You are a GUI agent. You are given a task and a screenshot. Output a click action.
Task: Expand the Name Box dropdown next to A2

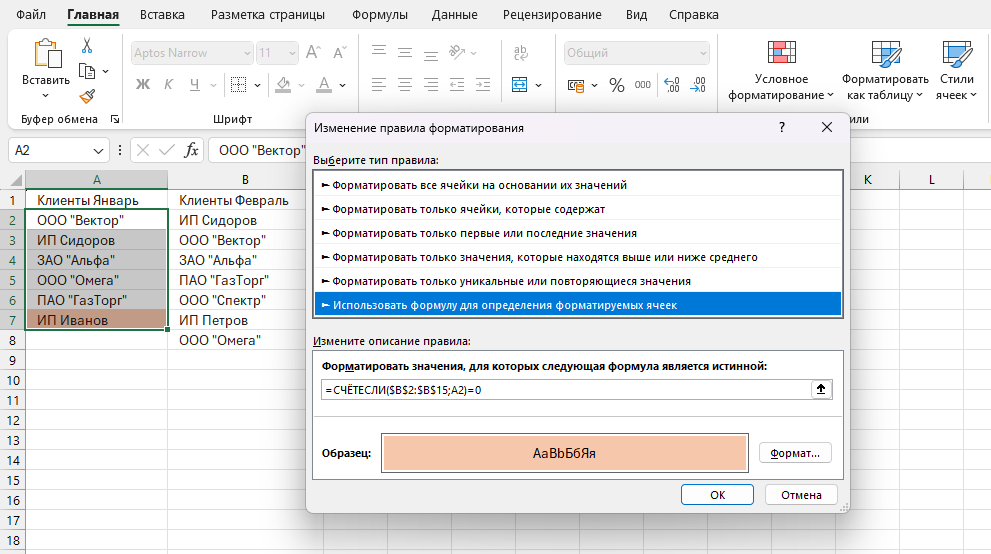[99, 150]
